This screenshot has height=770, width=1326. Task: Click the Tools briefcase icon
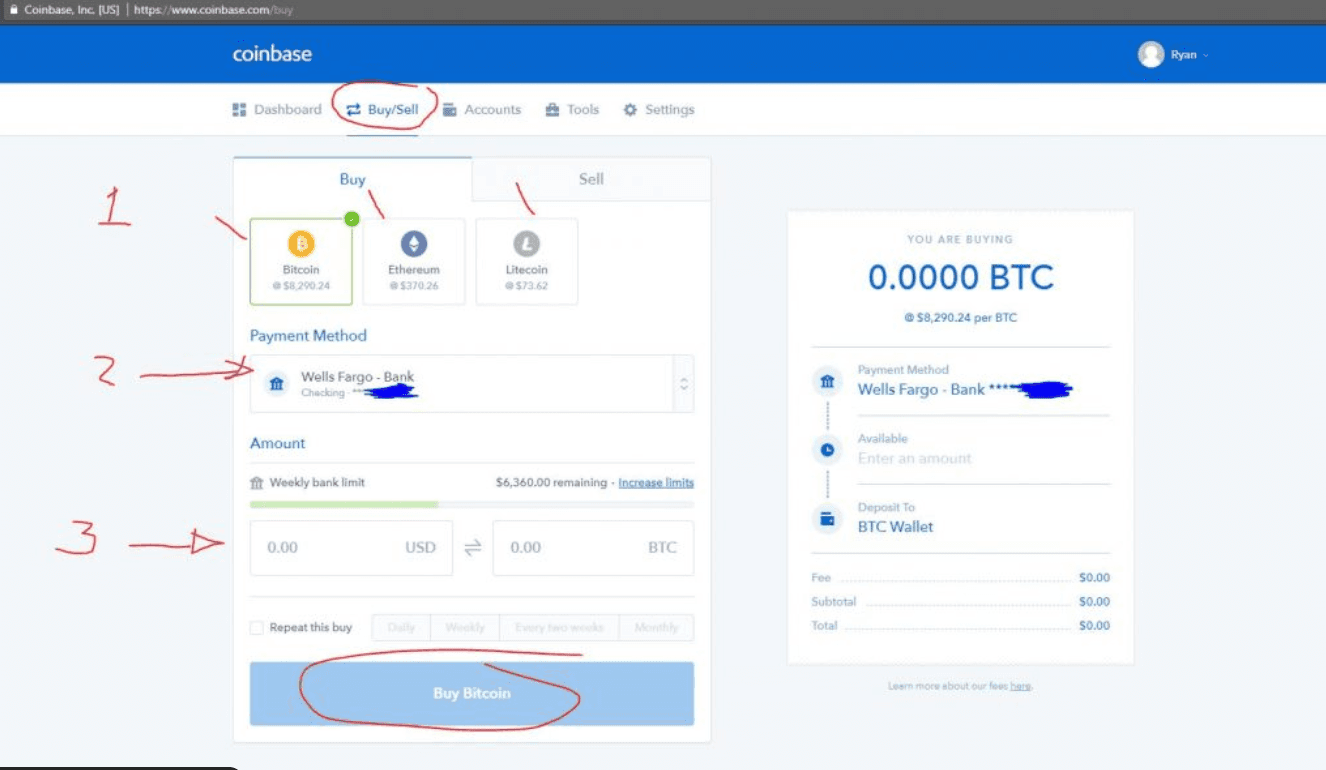point(552,110)
